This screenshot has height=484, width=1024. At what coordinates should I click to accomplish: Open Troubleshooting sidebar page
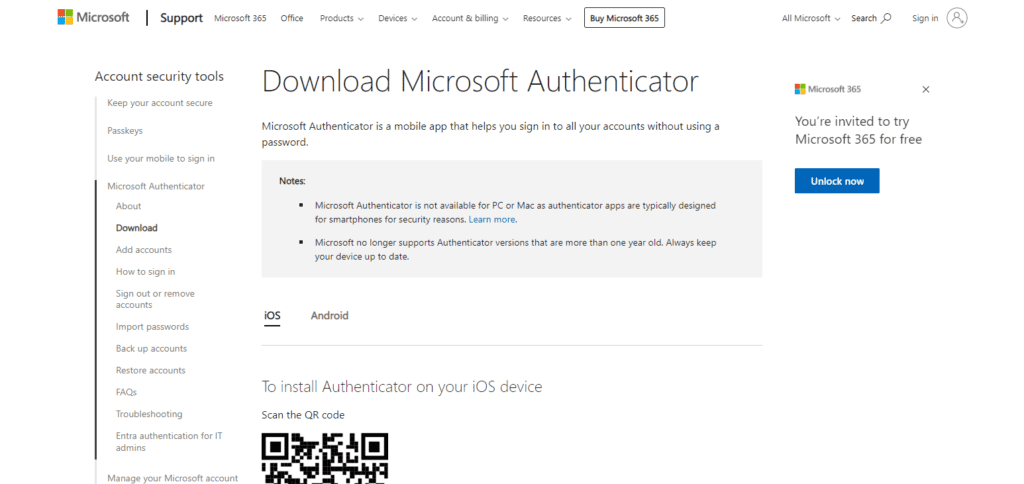pyautogui.click(x=149, y=414)
